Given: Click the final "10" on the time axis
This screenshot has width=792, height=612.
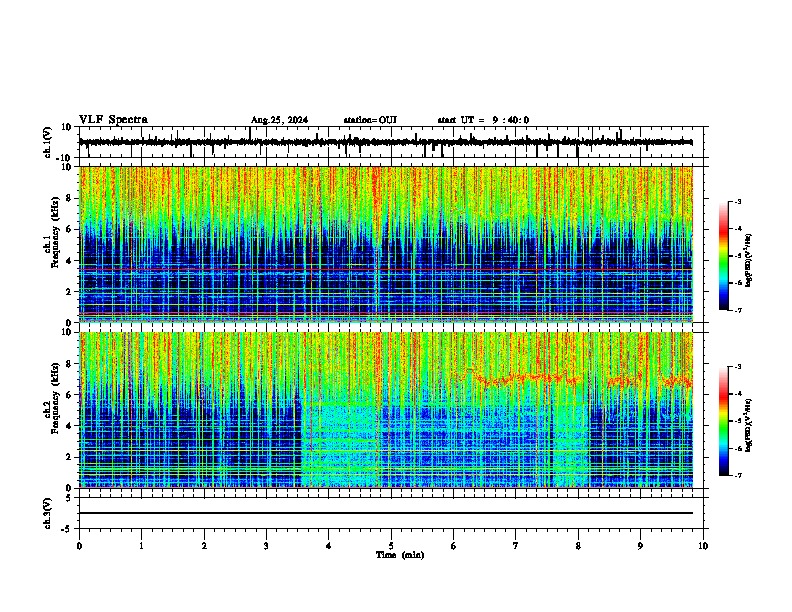Looking at the screenshot, I should click(x=703, y=546).
